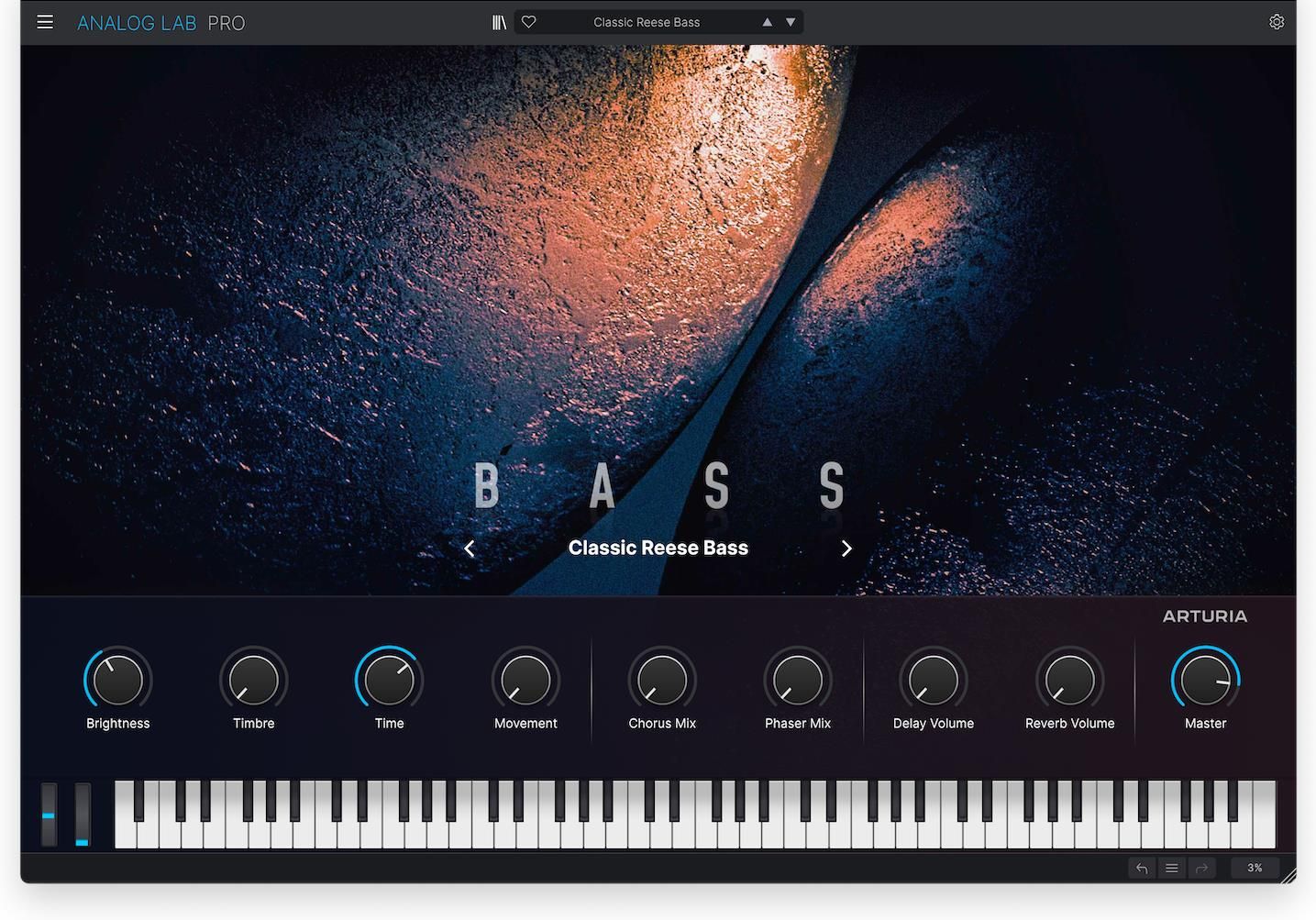Viewport: 1316px width, 920px height.
Task: Click the BASS artwork image
Action: pos(658,321)
